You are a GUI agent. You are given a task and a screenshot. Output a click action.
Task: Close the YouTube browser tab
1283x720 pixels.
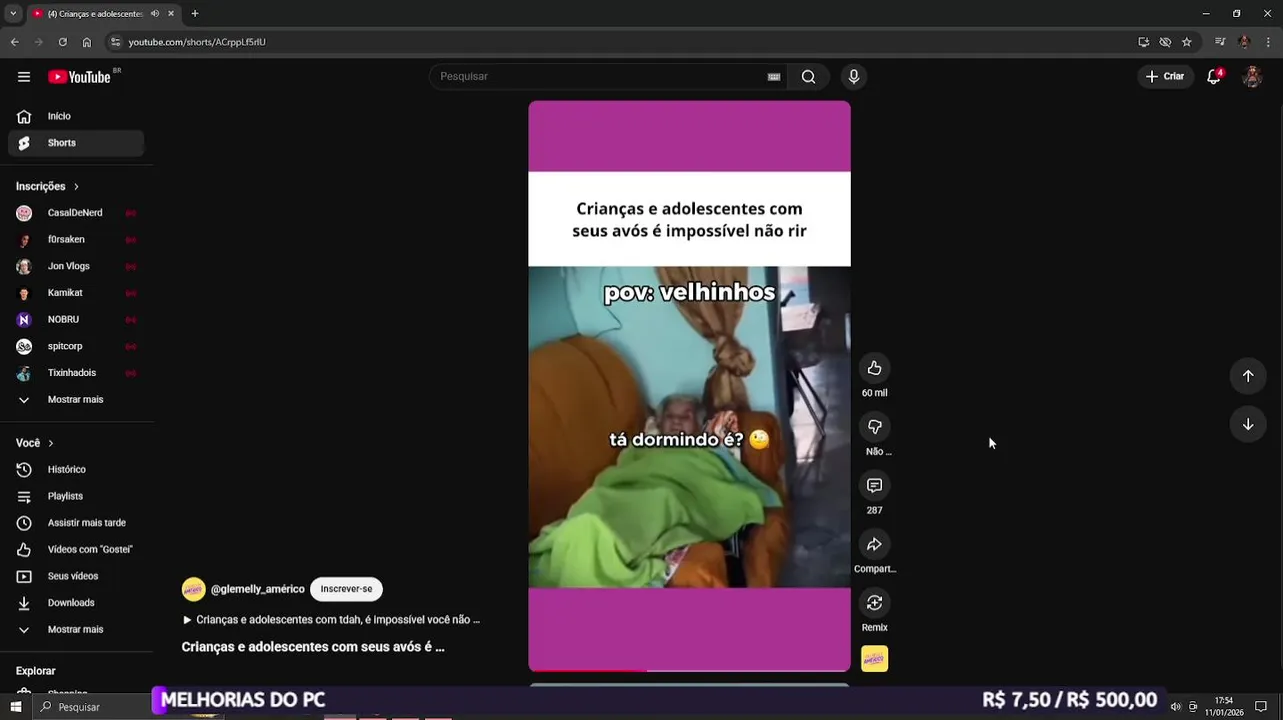click(x=171, y=14)
